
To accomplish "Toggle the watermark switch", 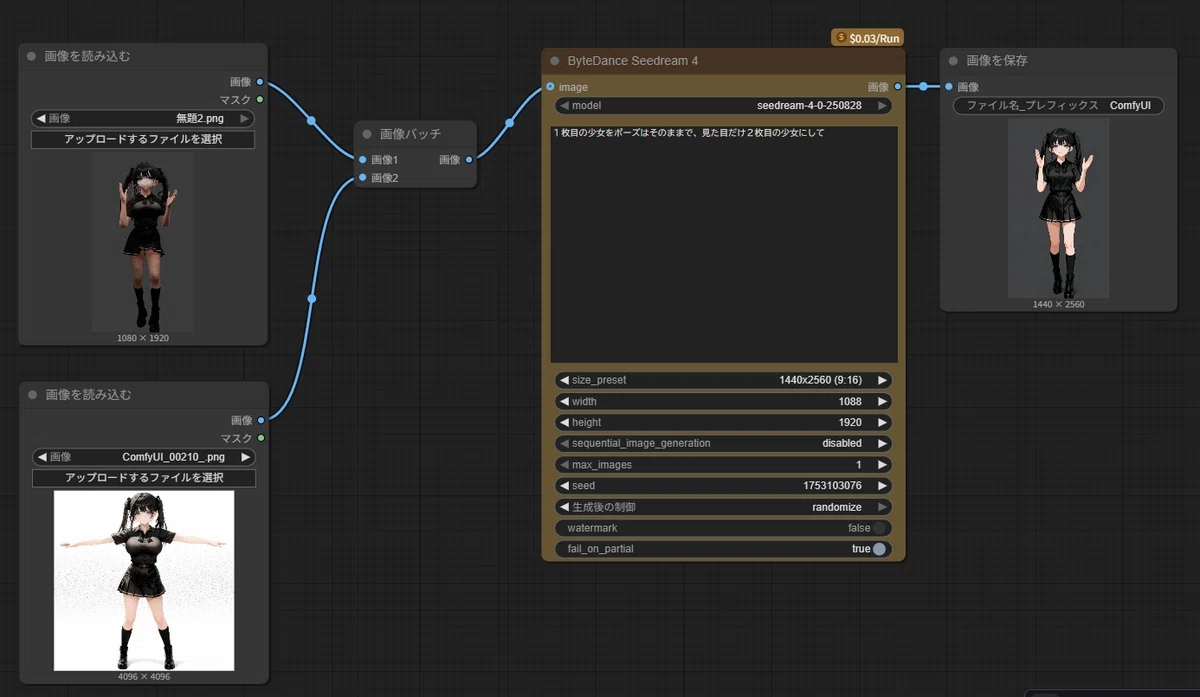I will [x=879, y=528].
